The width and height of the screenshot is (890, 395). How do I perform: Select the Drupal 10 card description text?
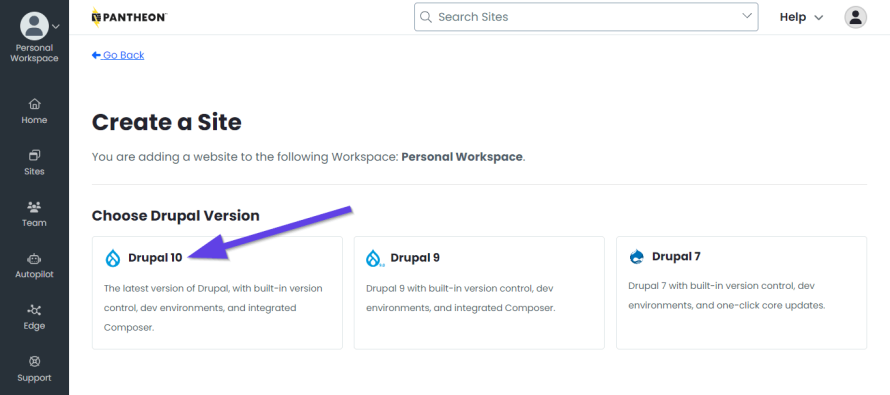pyautogui.click(x=213, y=308)
